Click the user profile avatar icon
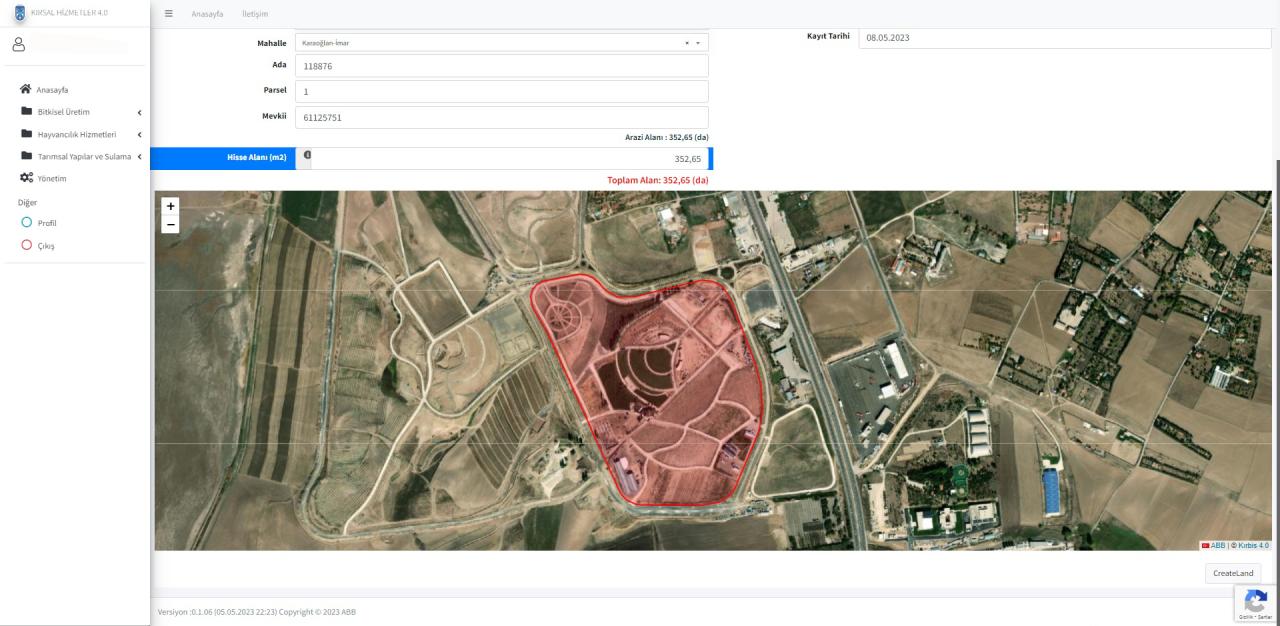 click(x=18, y=45)
